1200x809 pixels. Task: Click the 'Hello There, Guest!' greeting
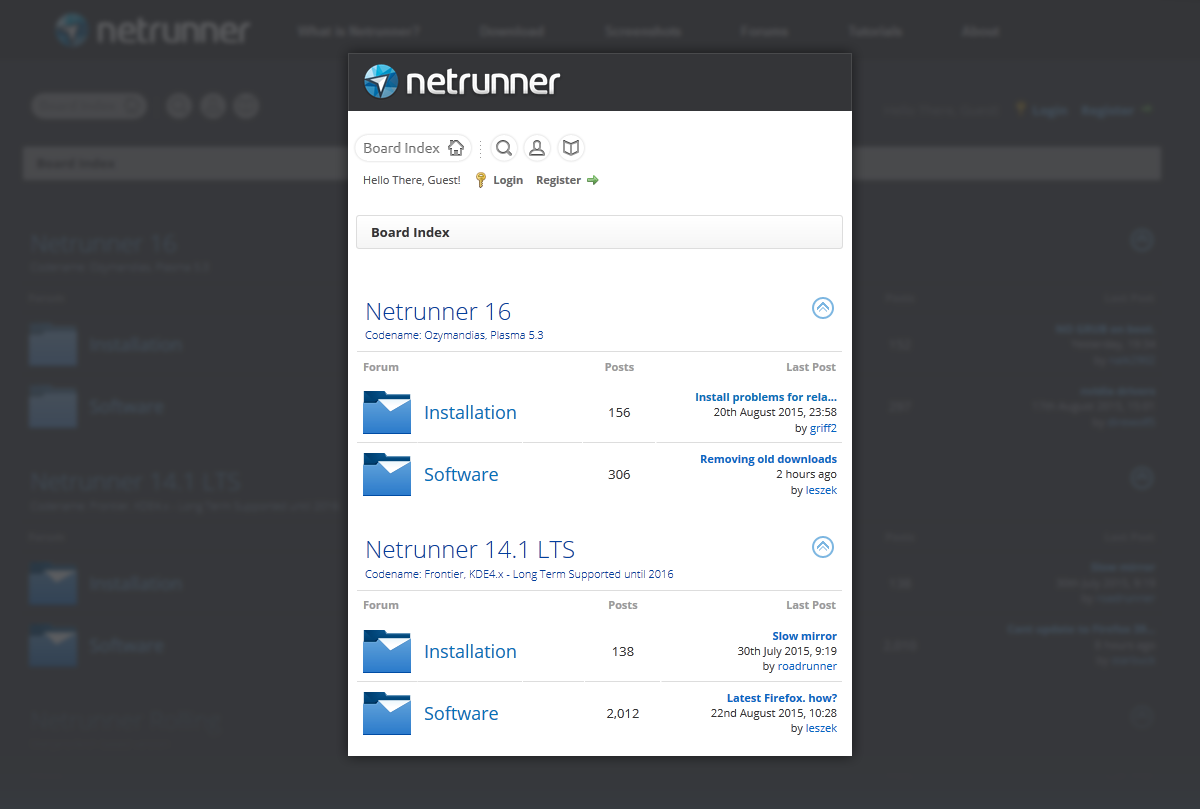(412, 180)
